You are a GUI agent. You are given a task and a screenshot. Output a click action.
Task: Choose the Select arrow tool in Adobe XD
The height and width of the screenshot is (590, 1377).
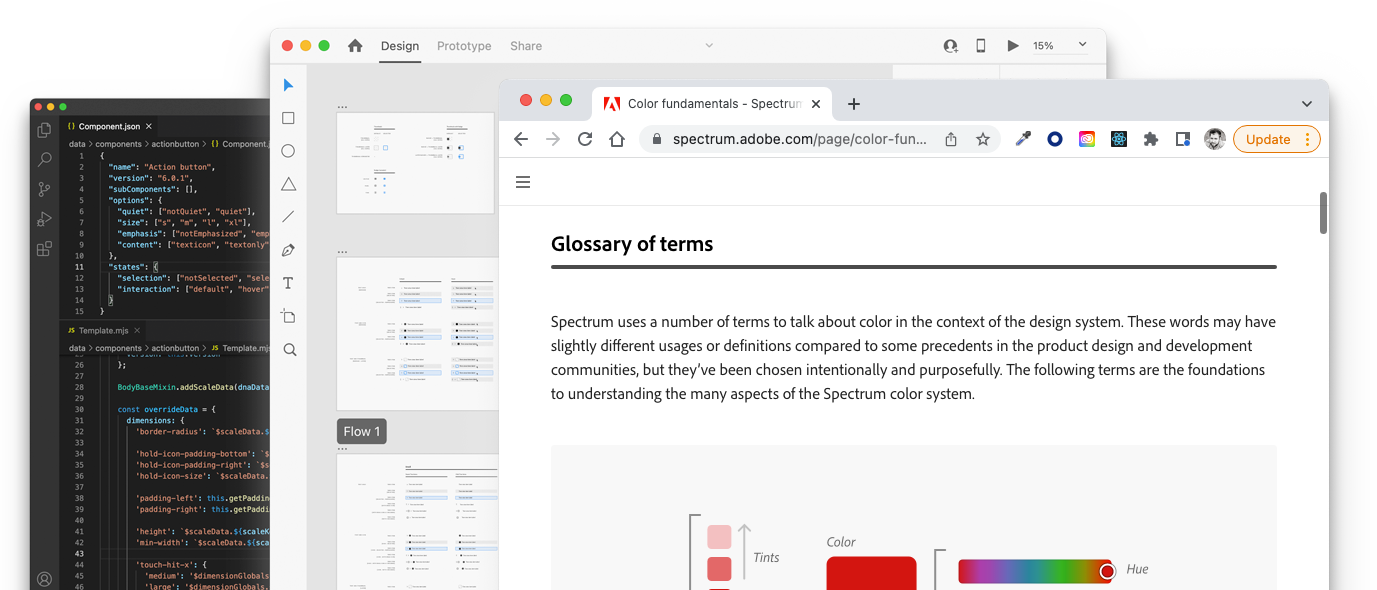[x=288, y=85]
